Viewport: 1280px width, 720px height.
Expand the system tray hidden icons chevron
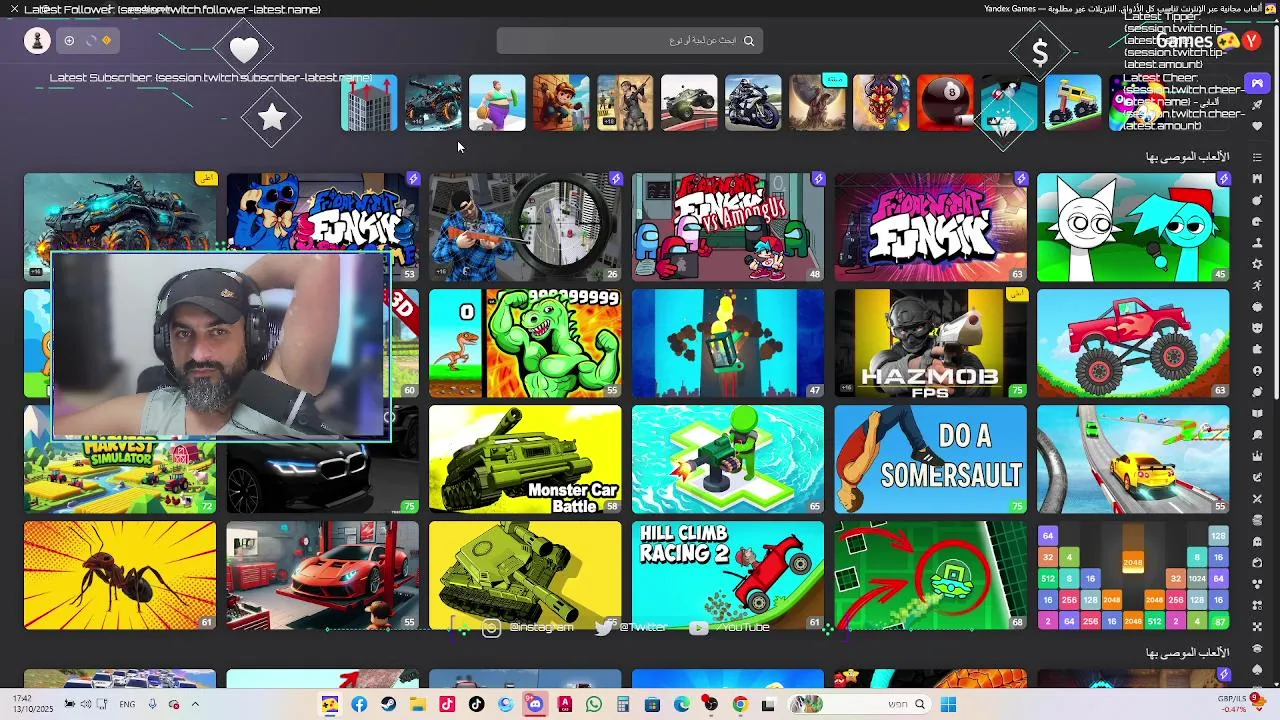point(195,704)
